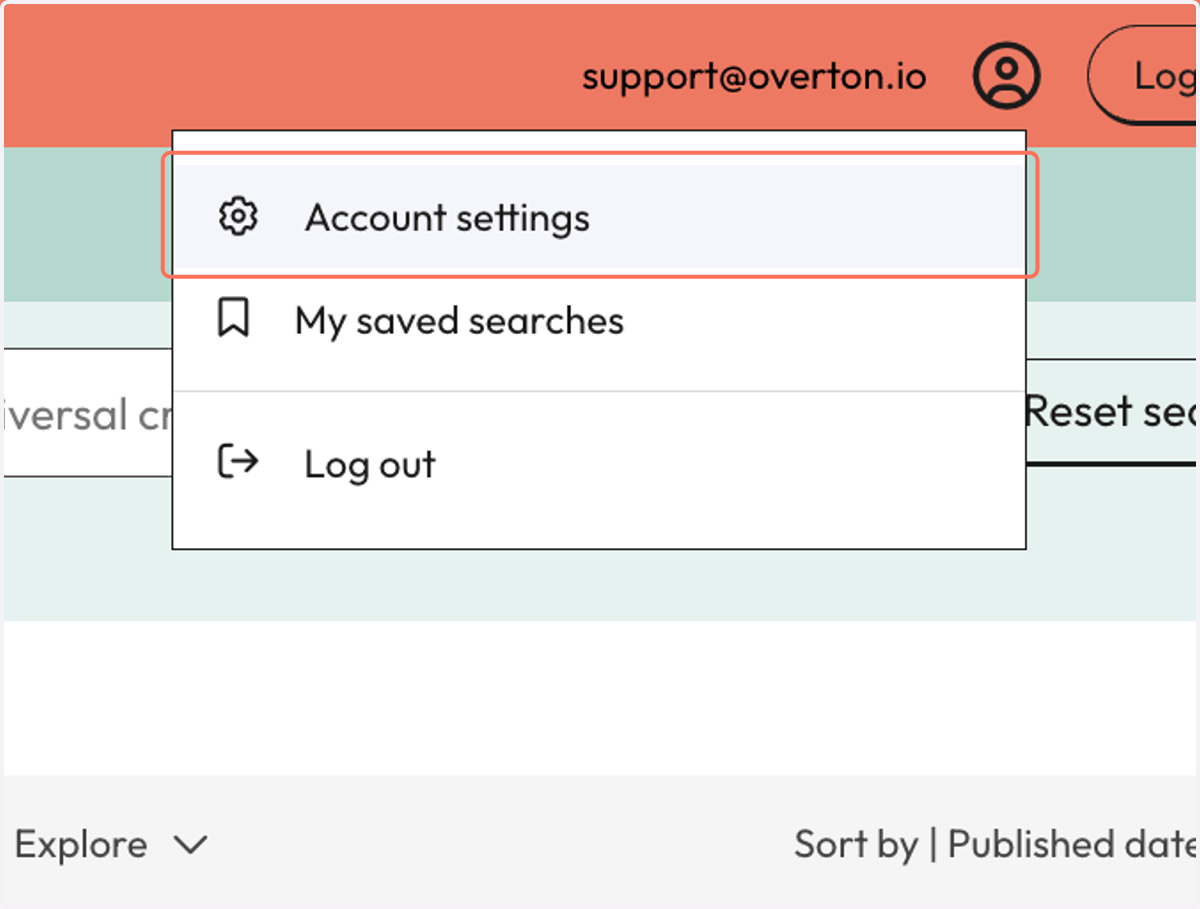Click the chevron next to Explore

pyautogui.click(x=190, y=846)
